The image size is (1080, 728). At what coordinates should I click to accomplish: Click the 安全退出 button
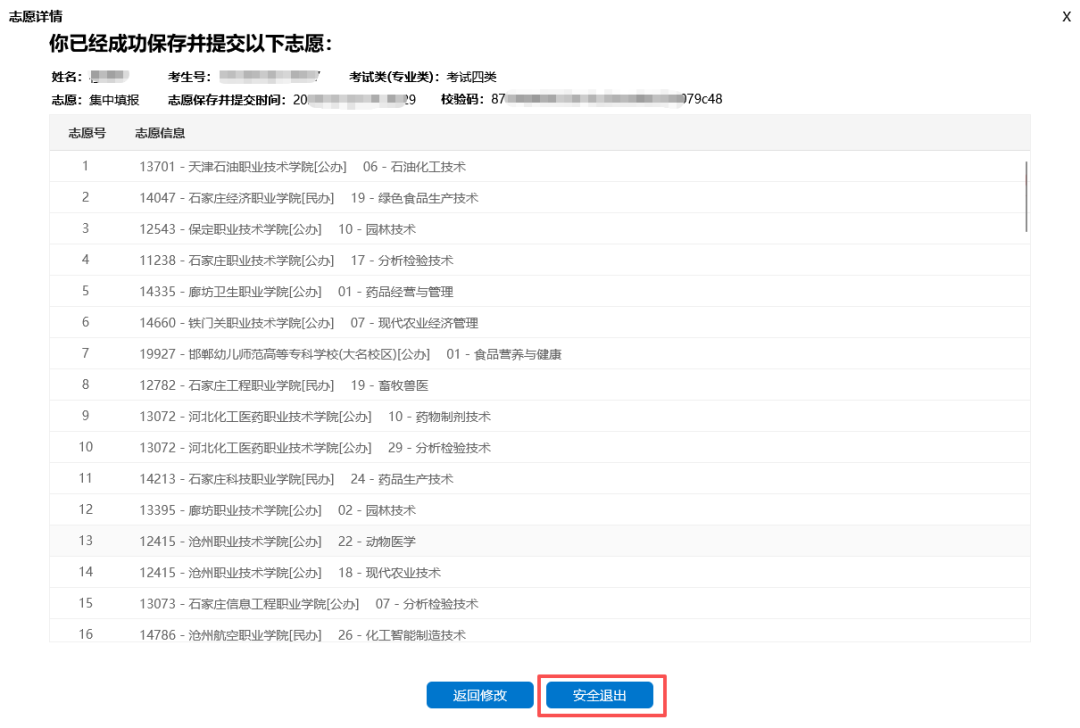click(x=600, y=695)
